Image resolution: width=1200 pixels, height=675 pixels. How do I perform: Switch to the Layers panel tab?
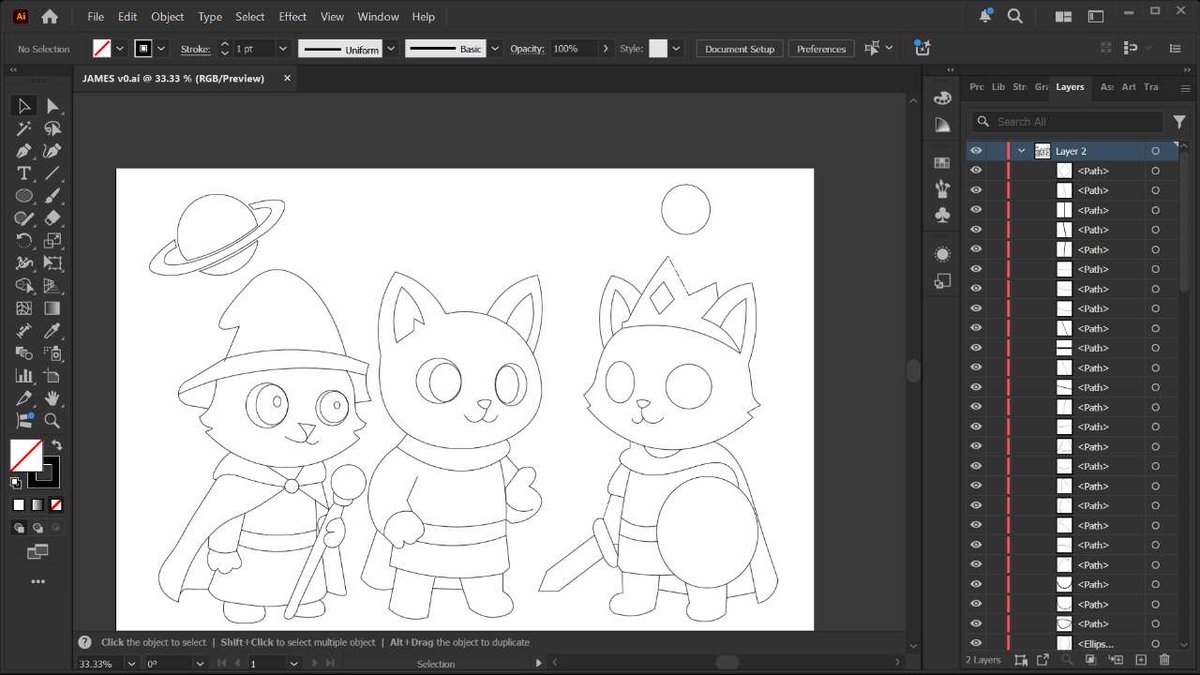tap(1070, 87)
